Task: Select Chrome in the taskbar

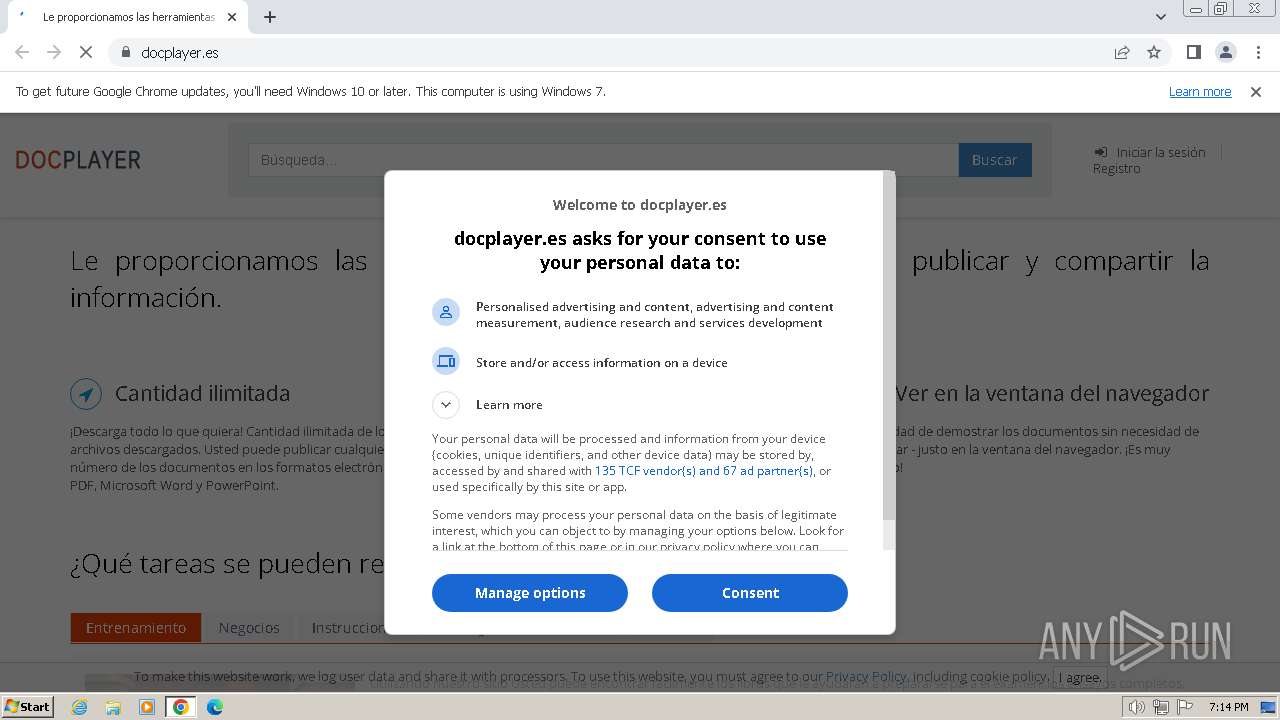Action: click(180, 707)
